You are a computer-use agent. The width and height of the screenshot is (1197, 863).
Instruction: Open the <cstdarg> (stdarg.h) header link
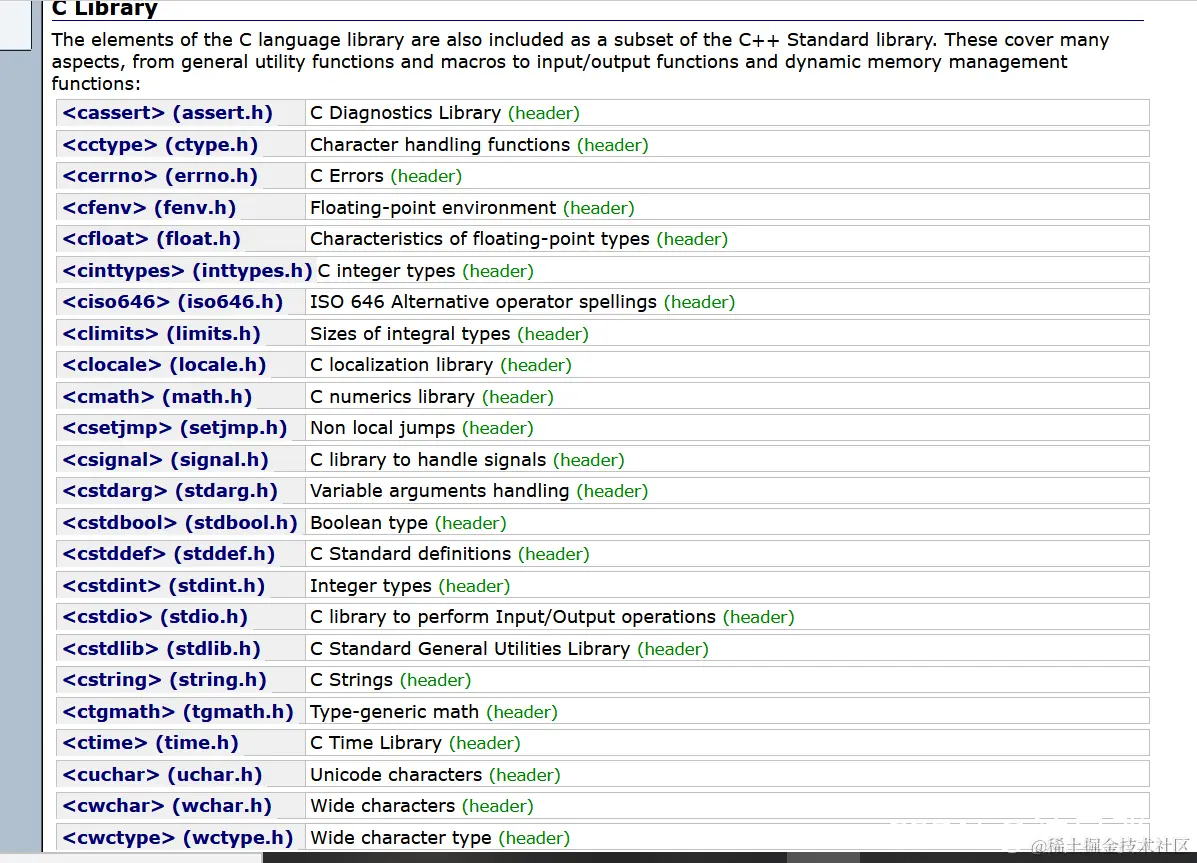coord(170,491)
